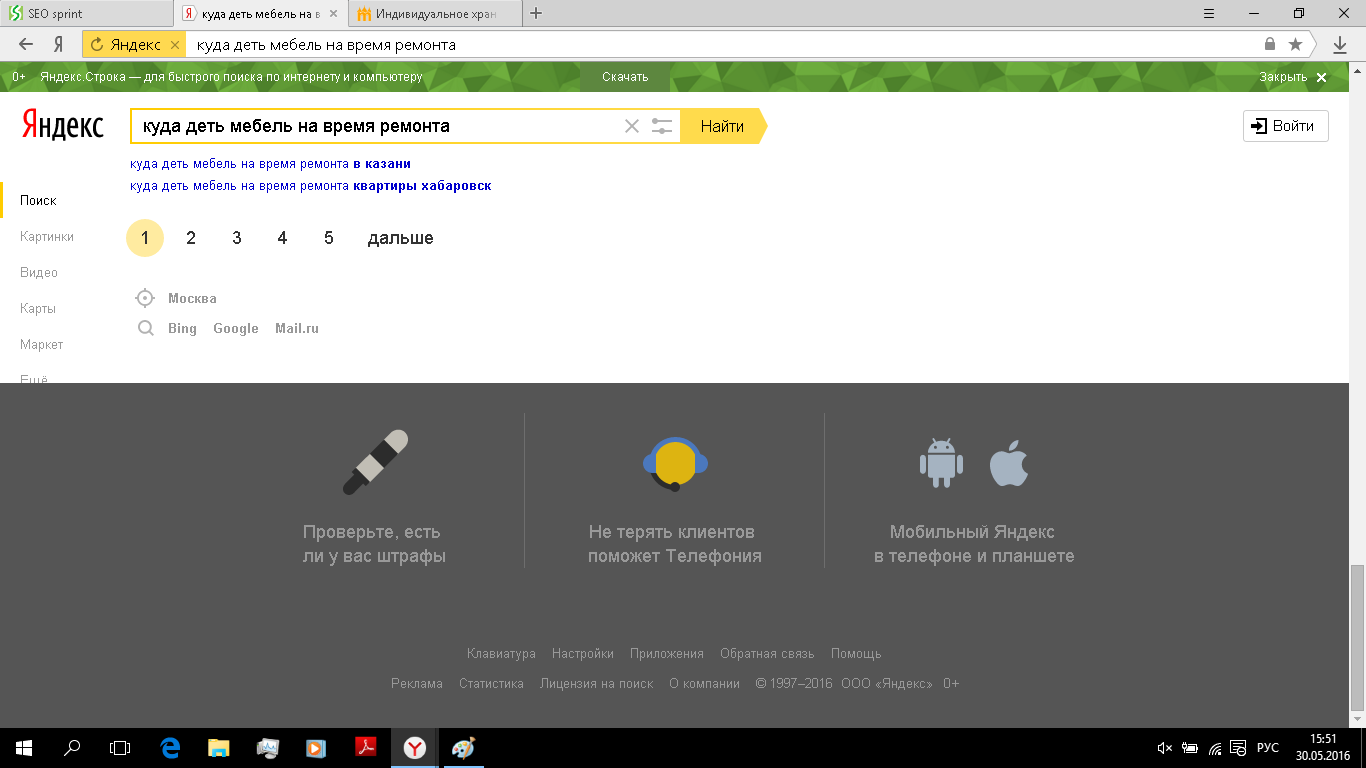The image size is (1366, 768).
Task: Search the query in Google
Action: tap(236, 329)
